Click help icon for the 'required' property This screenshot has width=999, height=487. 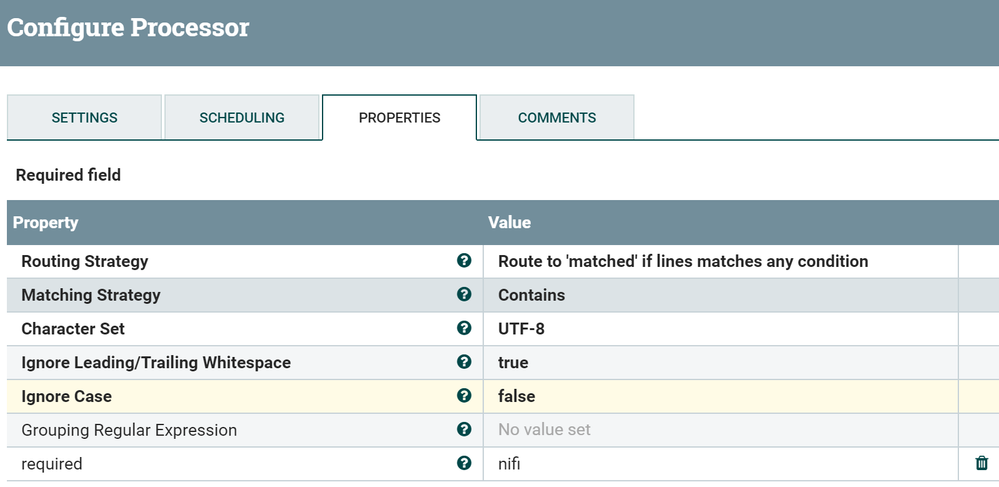tap(464, 463)
